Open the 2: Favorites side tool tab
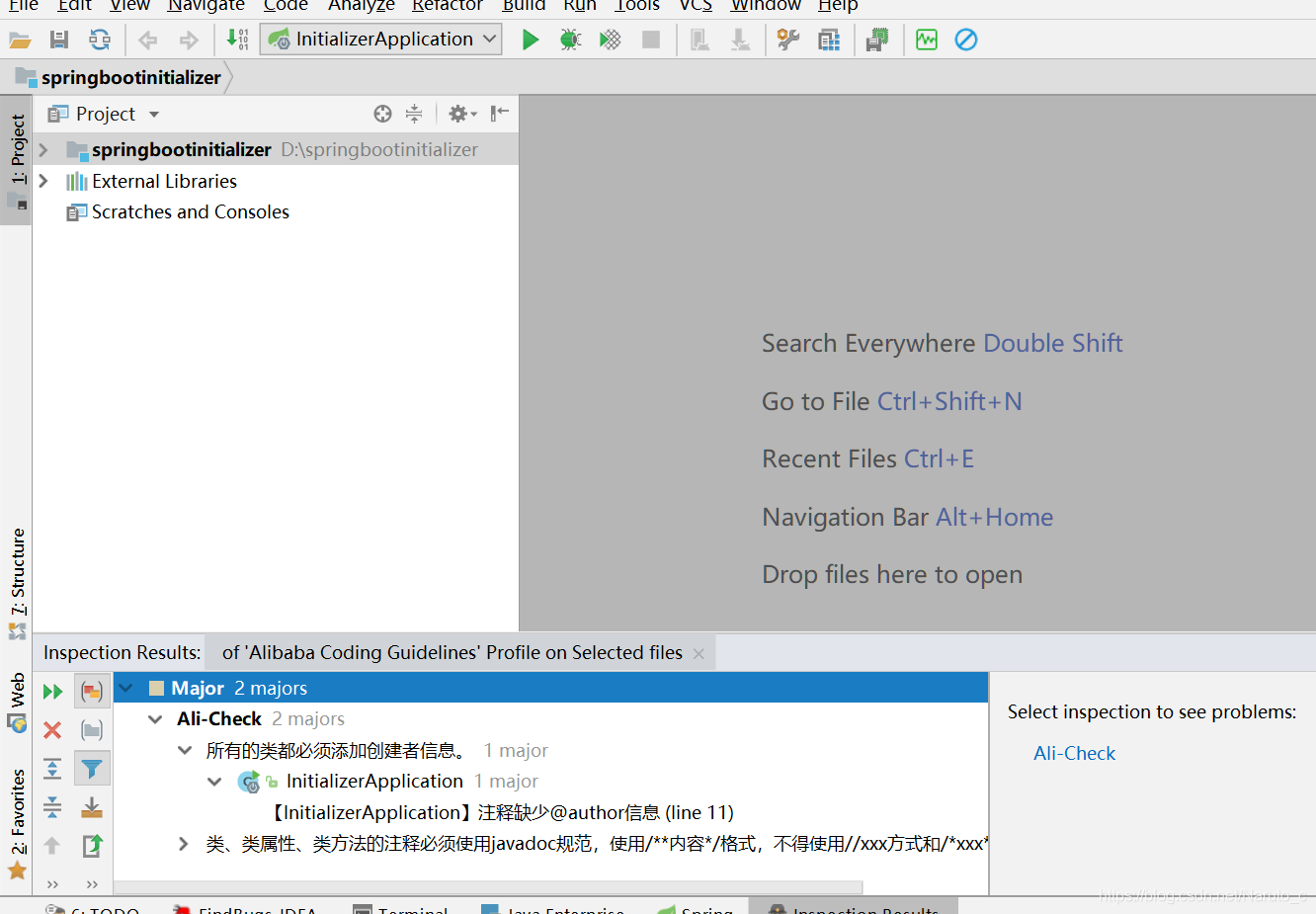The image size is (1316, 914). (17, 823)
